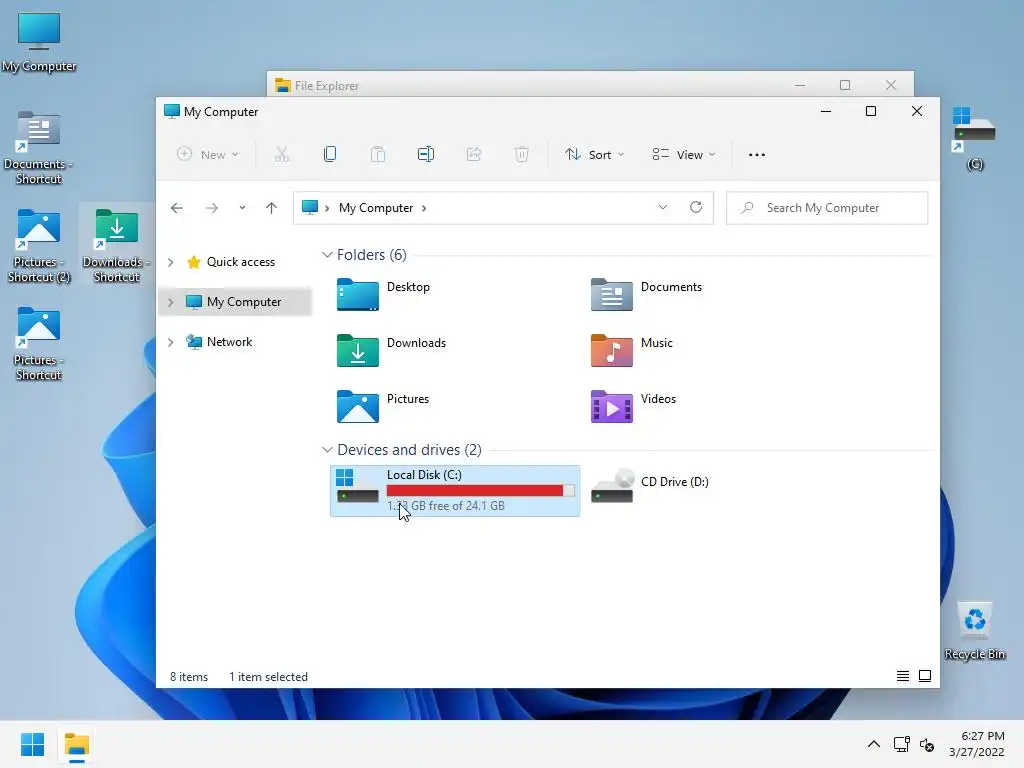Select the Downloads folder in Folders group

(391, 350)
